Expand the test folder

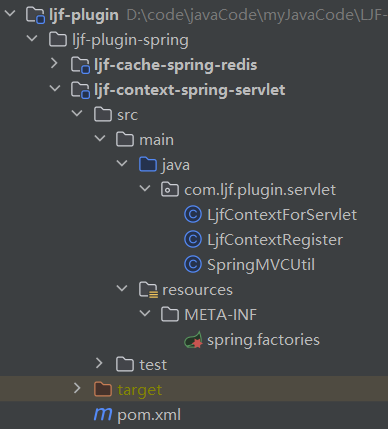[x=99, y=363]
